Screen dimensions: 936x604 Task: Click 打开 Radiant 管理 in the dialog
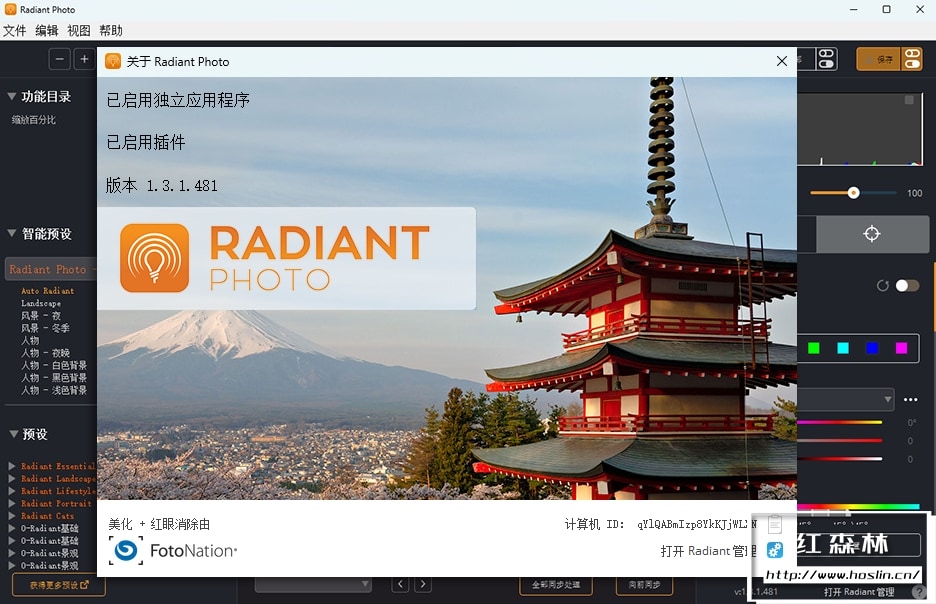[709, 551]
